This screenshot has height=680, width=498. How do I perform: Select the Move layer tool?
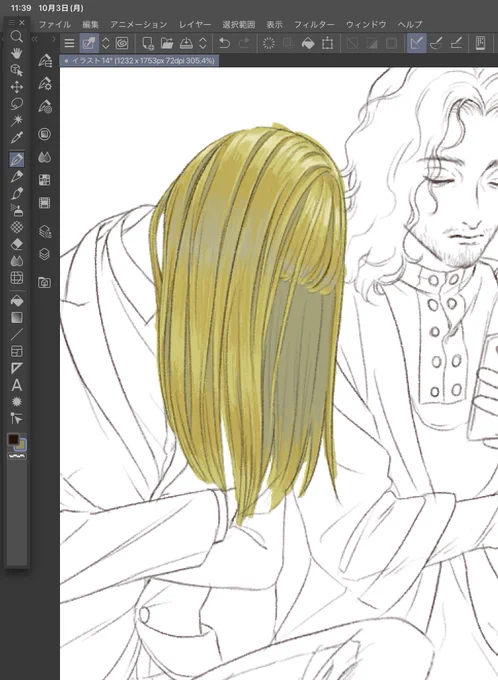tap(16, 87)
